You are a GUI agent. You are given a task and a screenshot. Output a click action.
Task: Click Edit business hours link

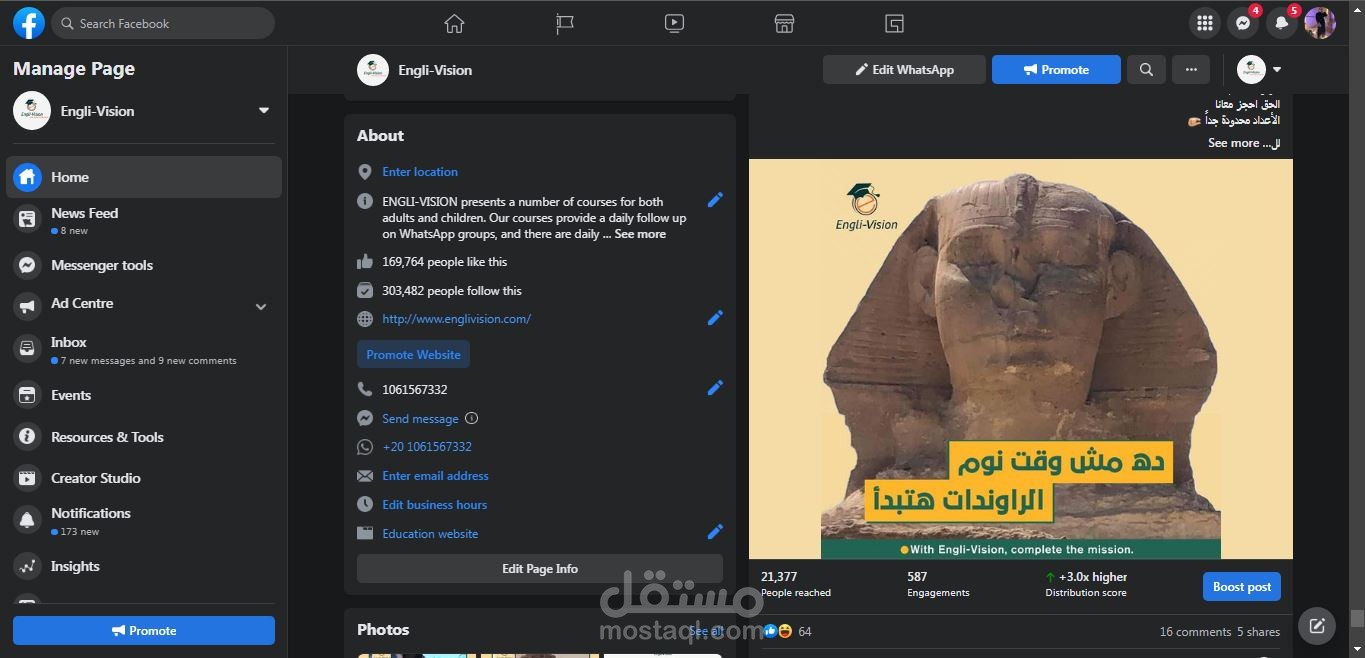pyautogui.click(x=434, y=505)
